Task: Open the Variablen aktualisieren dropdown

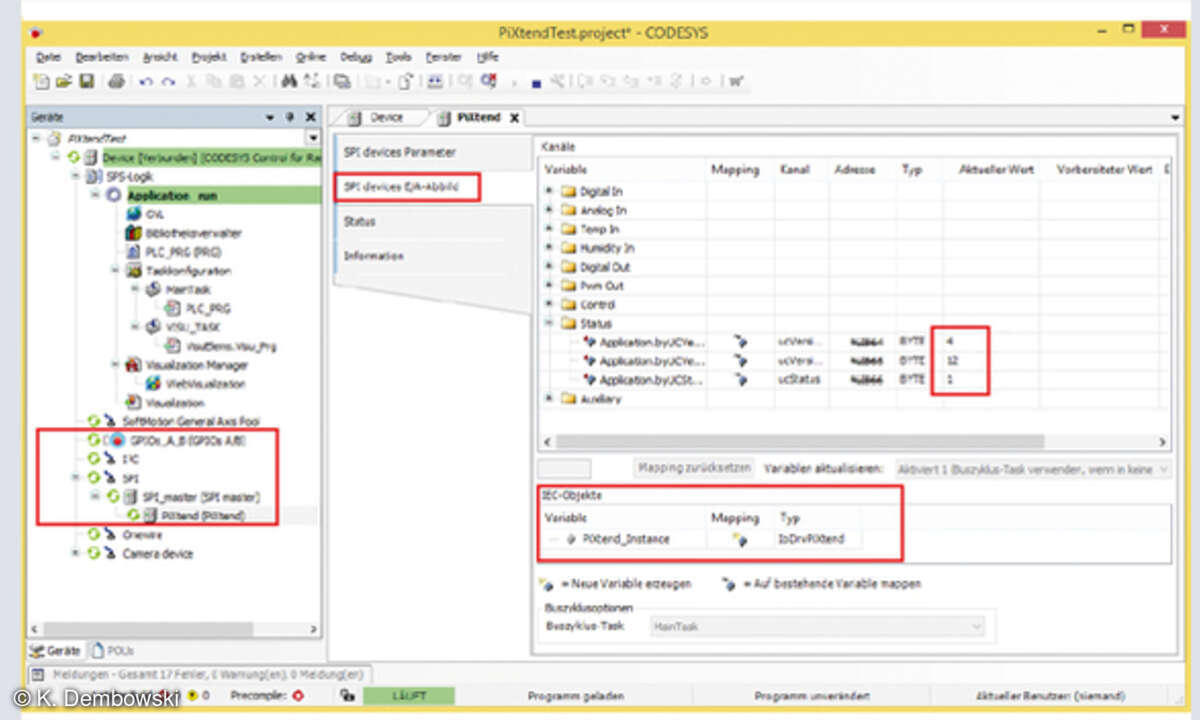Action: 1032,469
